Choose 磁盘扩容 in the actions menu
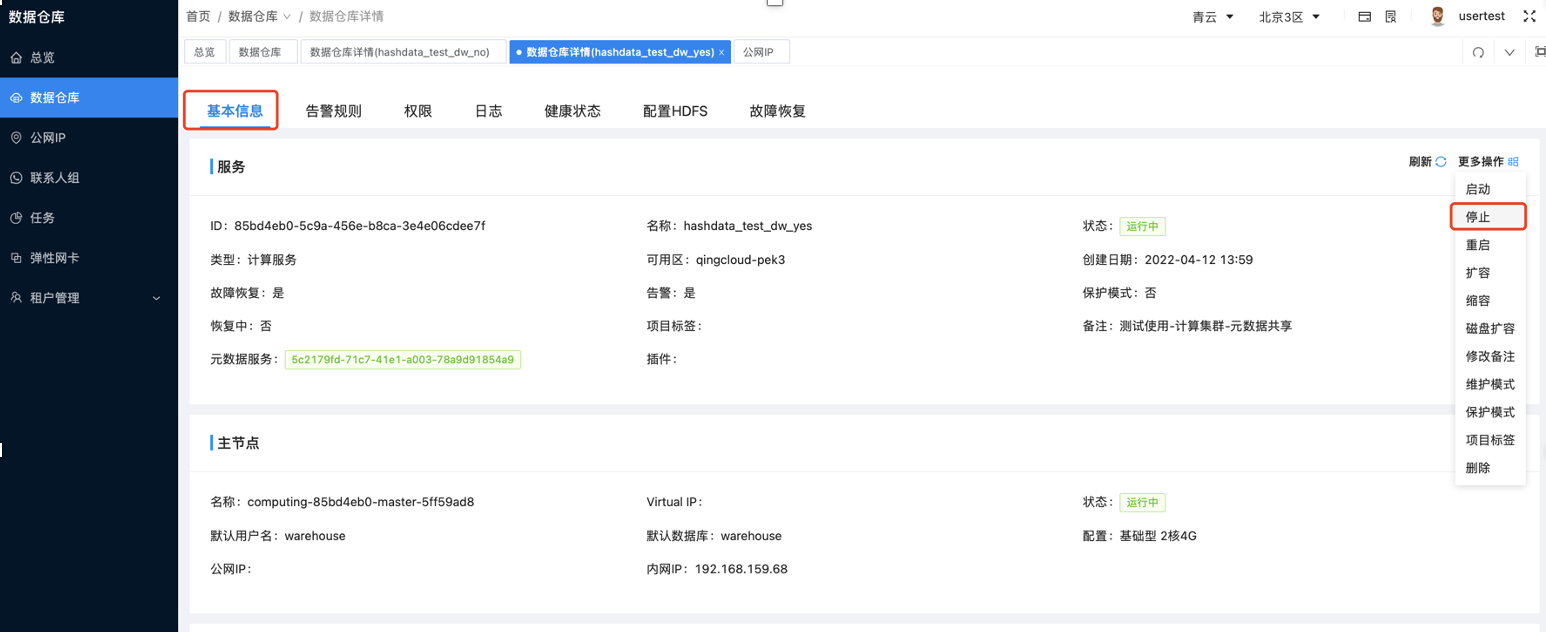1546x632 pixels. click(x=1489, y=327)
